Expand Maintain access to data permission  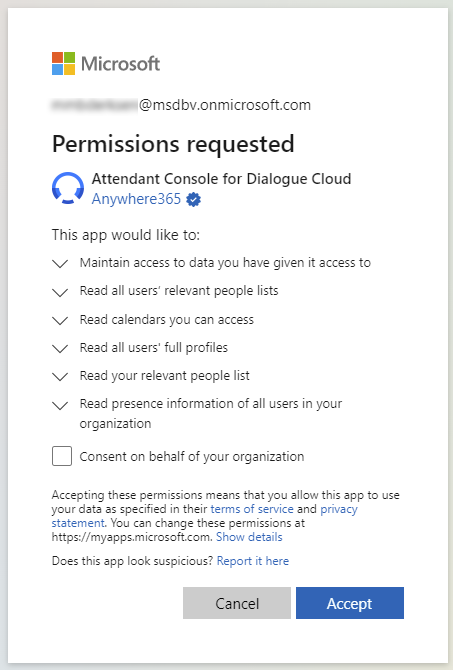(x=60, y=263)
